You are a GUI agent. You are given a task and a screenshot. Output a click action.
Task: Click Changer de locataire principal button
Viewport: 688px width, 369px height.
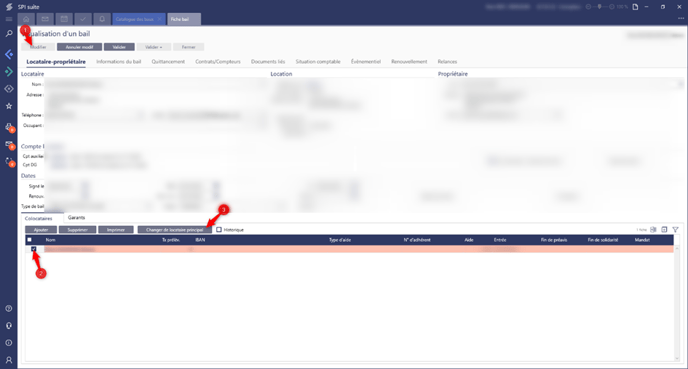[x=175, y=229]
